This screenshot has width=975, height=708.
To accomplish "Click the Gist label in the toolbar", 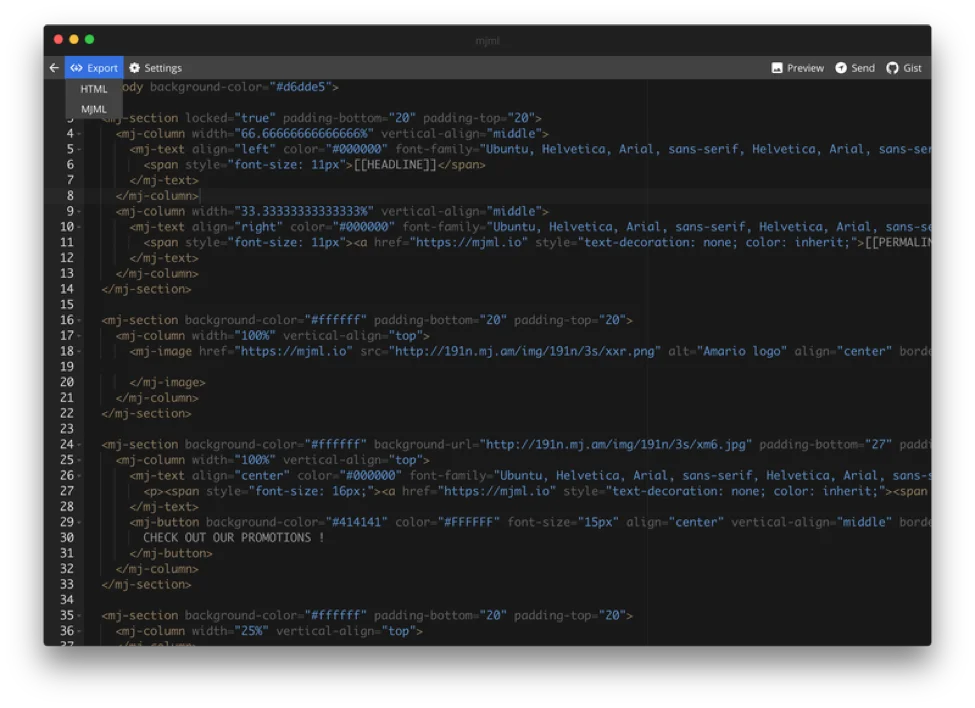I will 912,68.
